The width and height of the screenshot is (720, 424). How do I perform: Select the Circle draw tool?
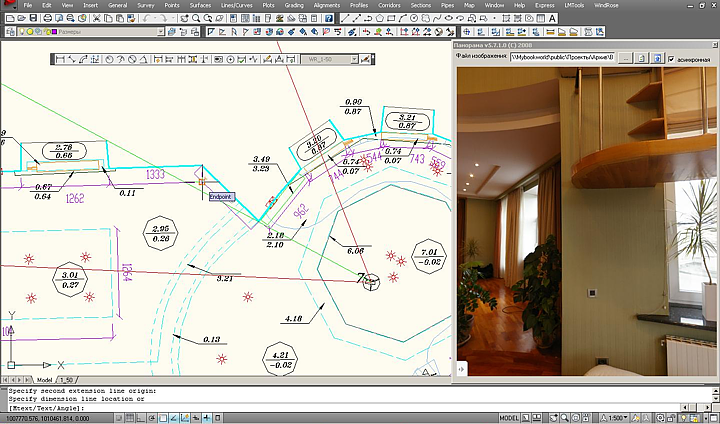tap(414, 18)
